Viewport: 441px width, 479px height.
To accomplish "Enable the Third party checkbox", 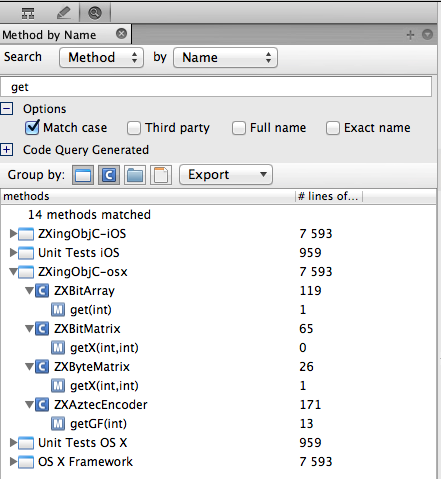I will pos(134,128).
